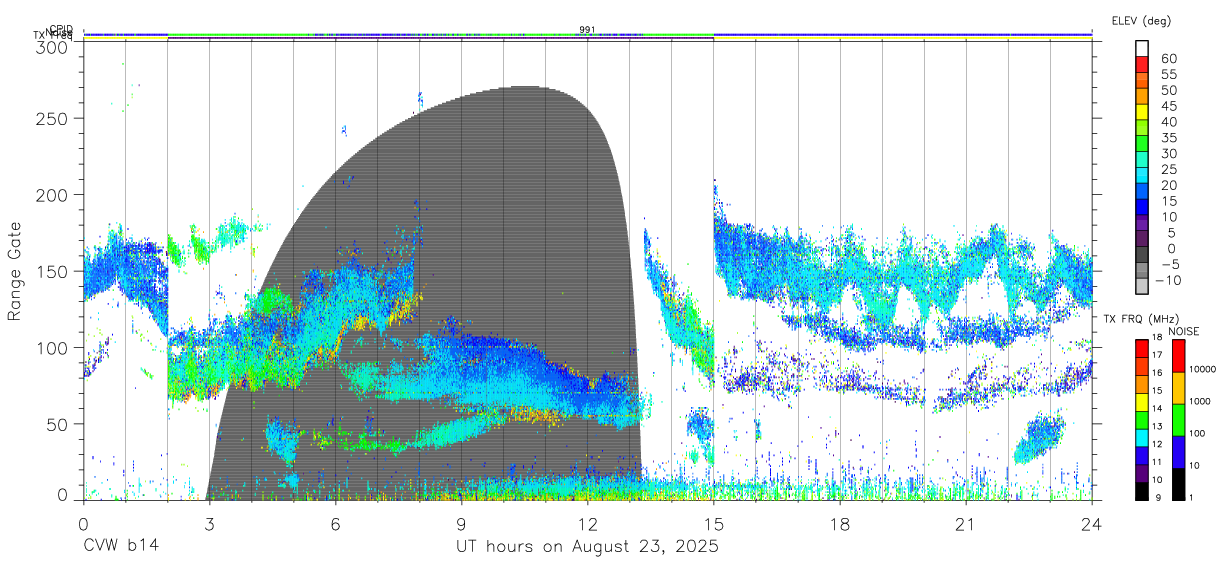Select the '6' tick label on the UT hours axis
The image size is (1228, 567).
[x=335, y=524]
